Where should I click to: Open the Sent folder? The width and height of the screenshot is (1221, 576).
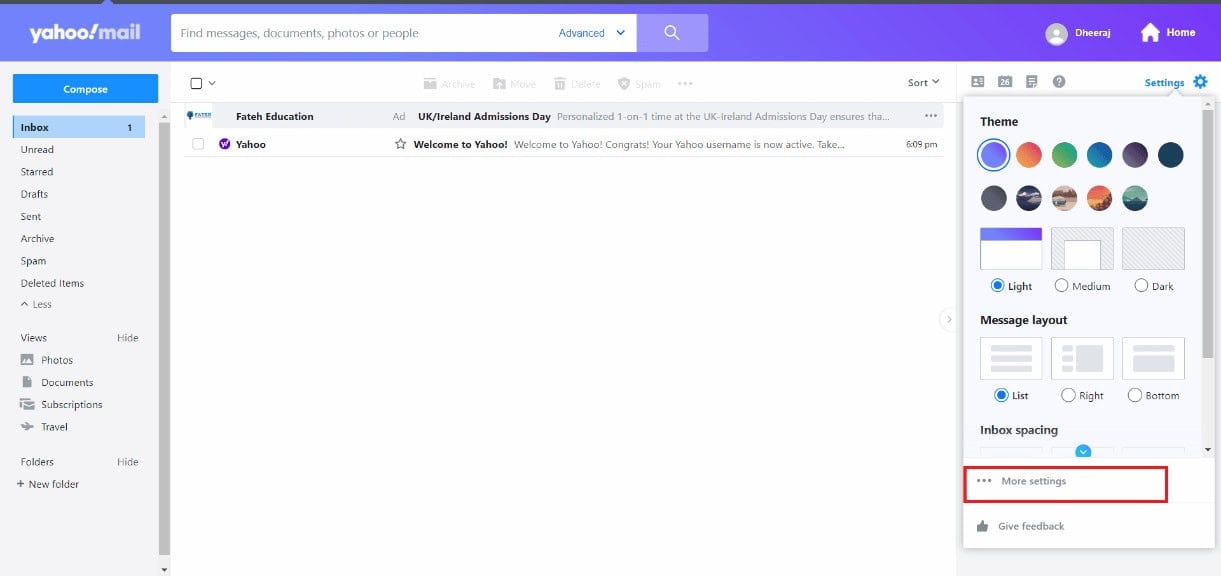coord(31,216)
